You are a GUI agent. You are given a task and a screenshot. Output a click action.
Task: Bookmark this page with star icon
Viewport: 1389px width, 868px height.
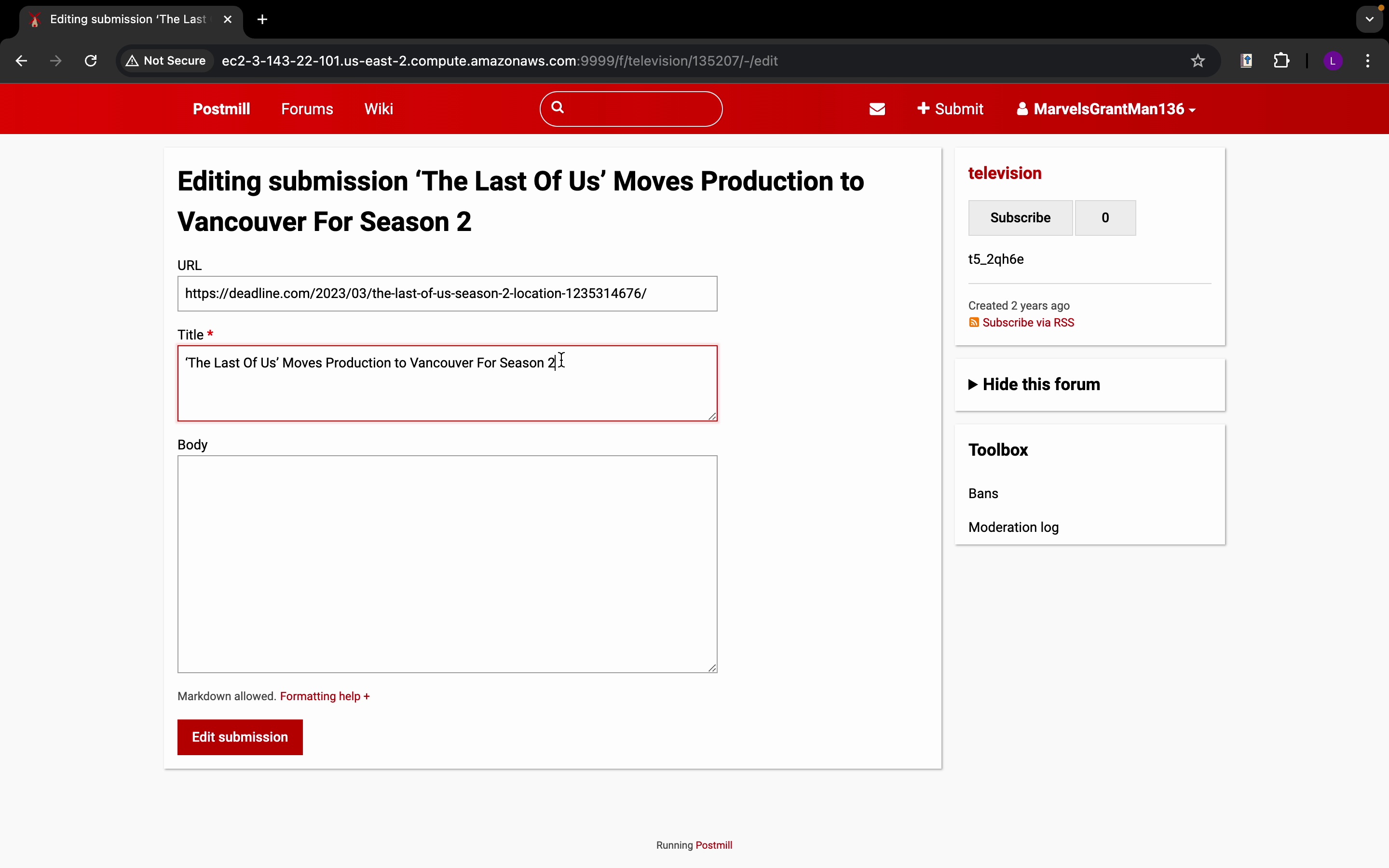tap(1198, 61)
